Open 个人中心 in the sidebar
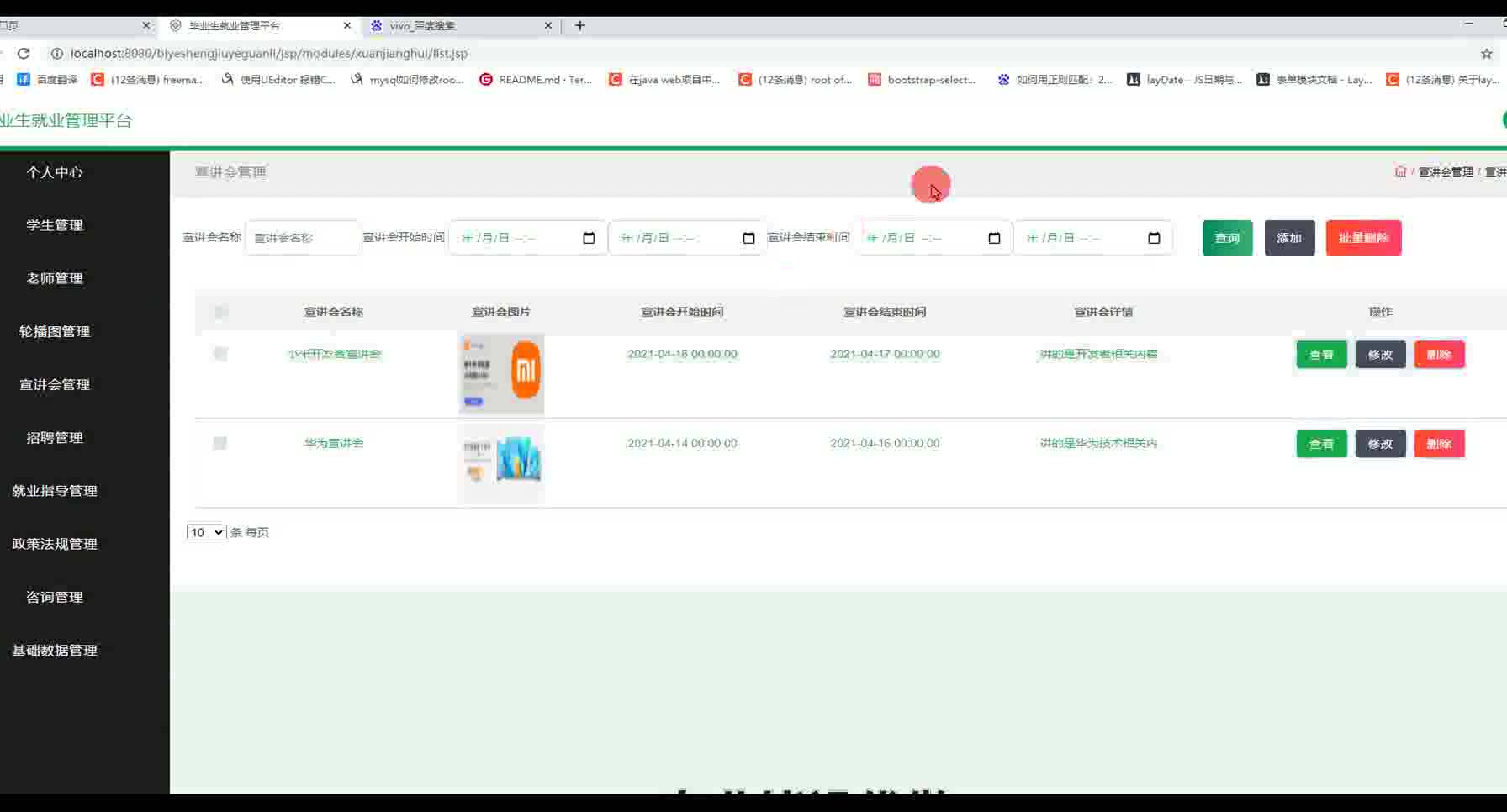The height and width of the screenshot is (812, 1507). pos(55,172)
